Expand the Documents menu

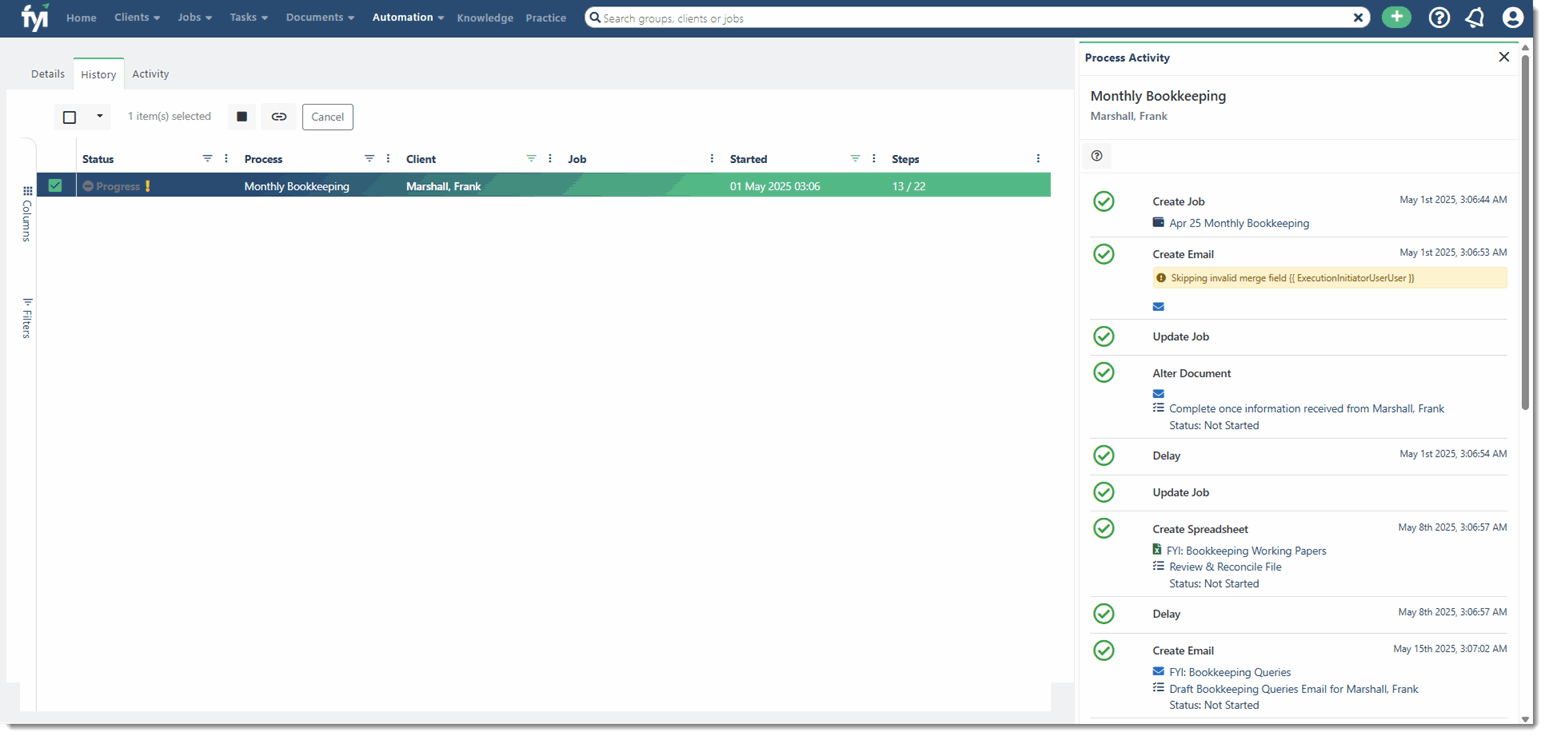tap(321, 18)
